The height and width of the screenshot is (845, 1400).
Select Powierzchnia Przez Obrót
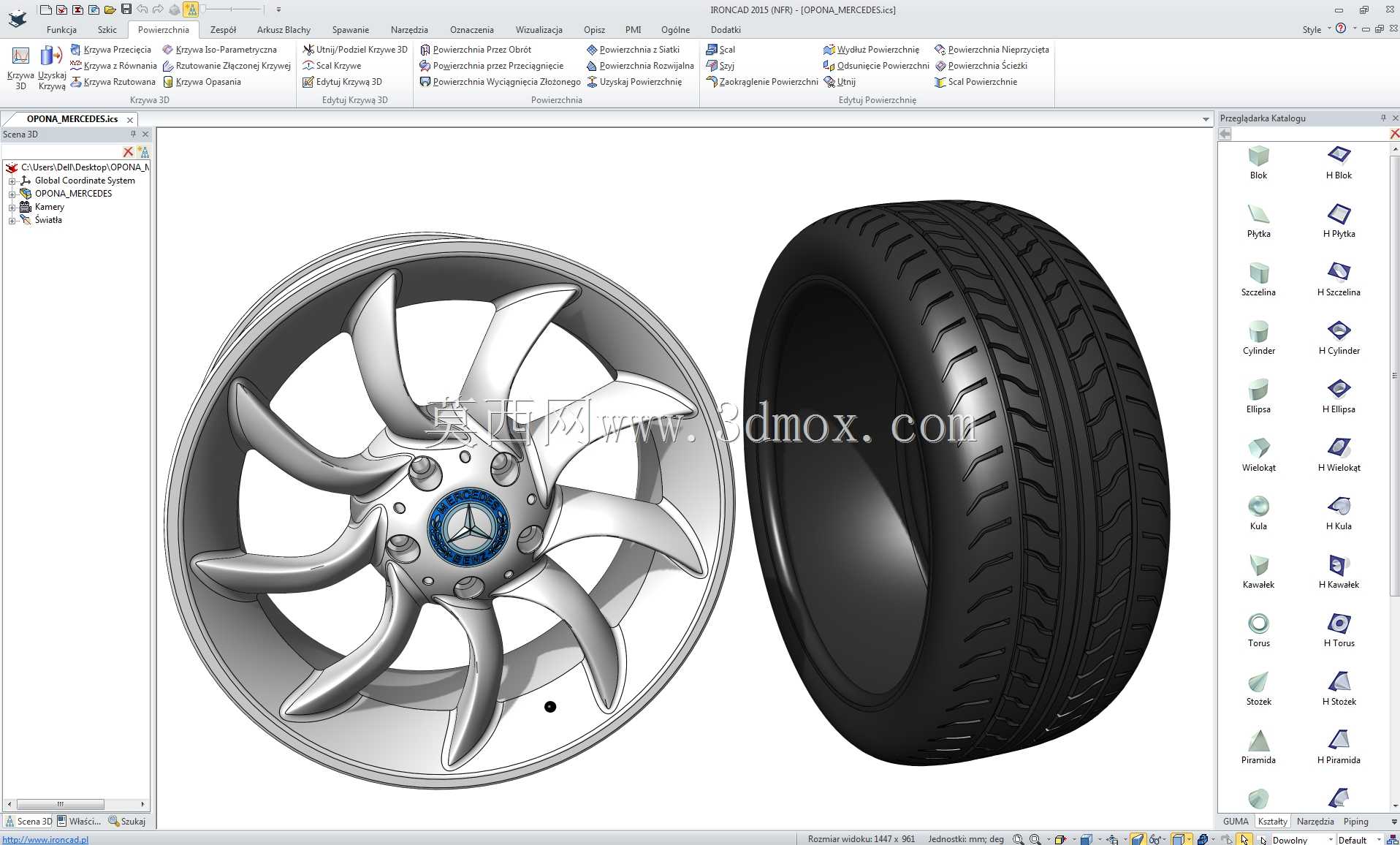click(476, 50)
